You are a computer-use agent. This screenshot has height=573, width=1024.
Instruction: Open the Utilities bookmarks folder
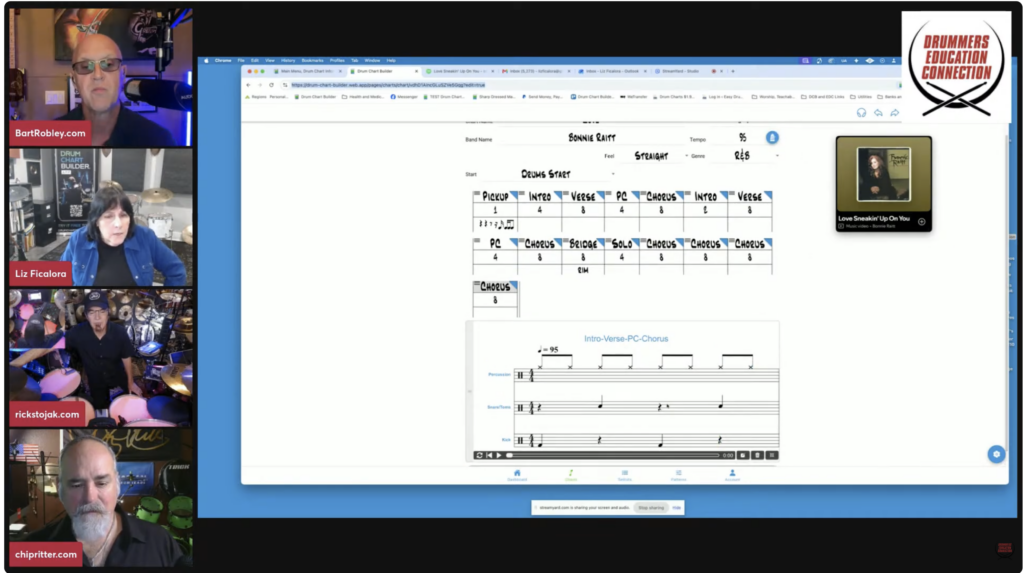point(862,97)
